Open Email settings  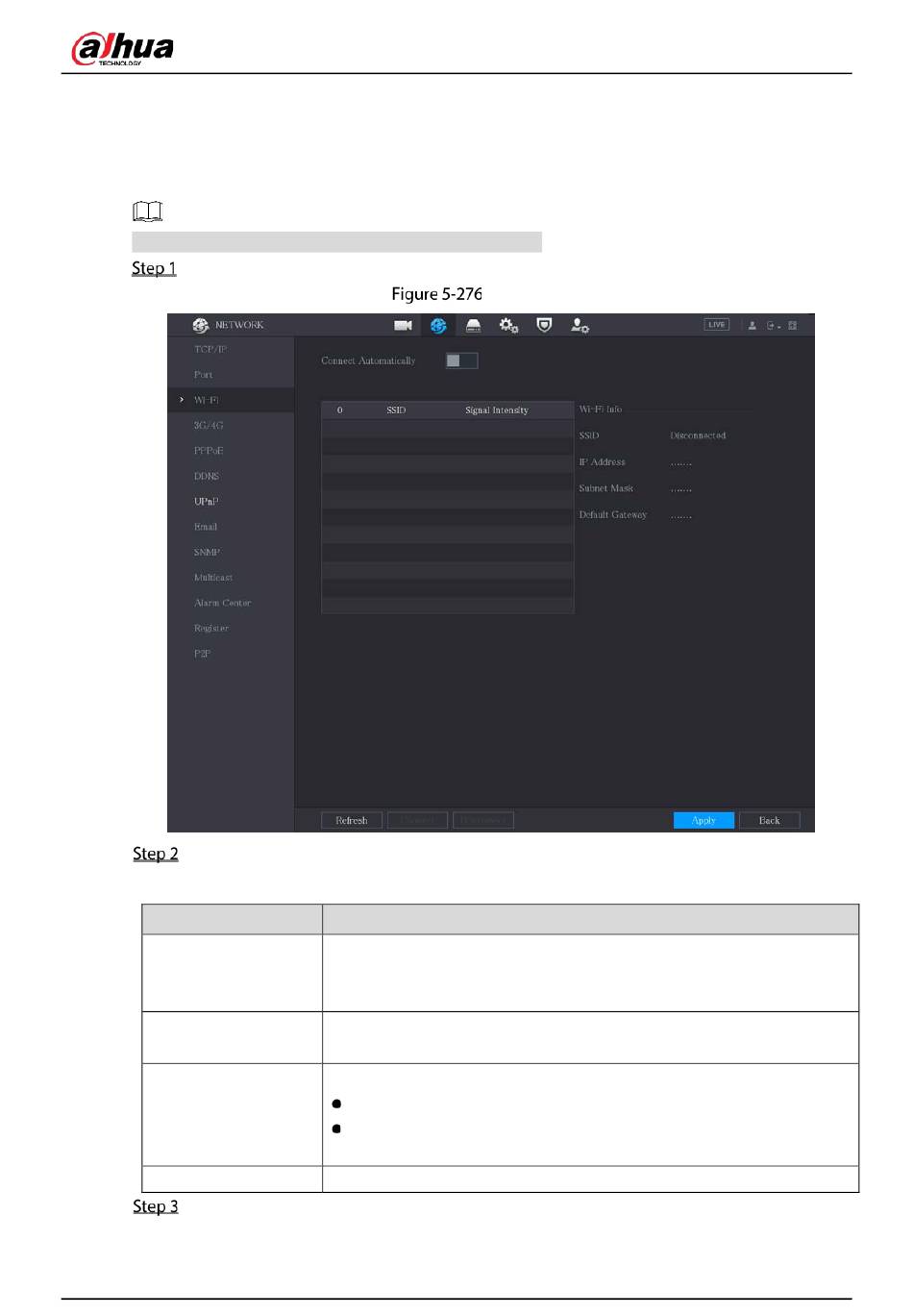[206, 527]
